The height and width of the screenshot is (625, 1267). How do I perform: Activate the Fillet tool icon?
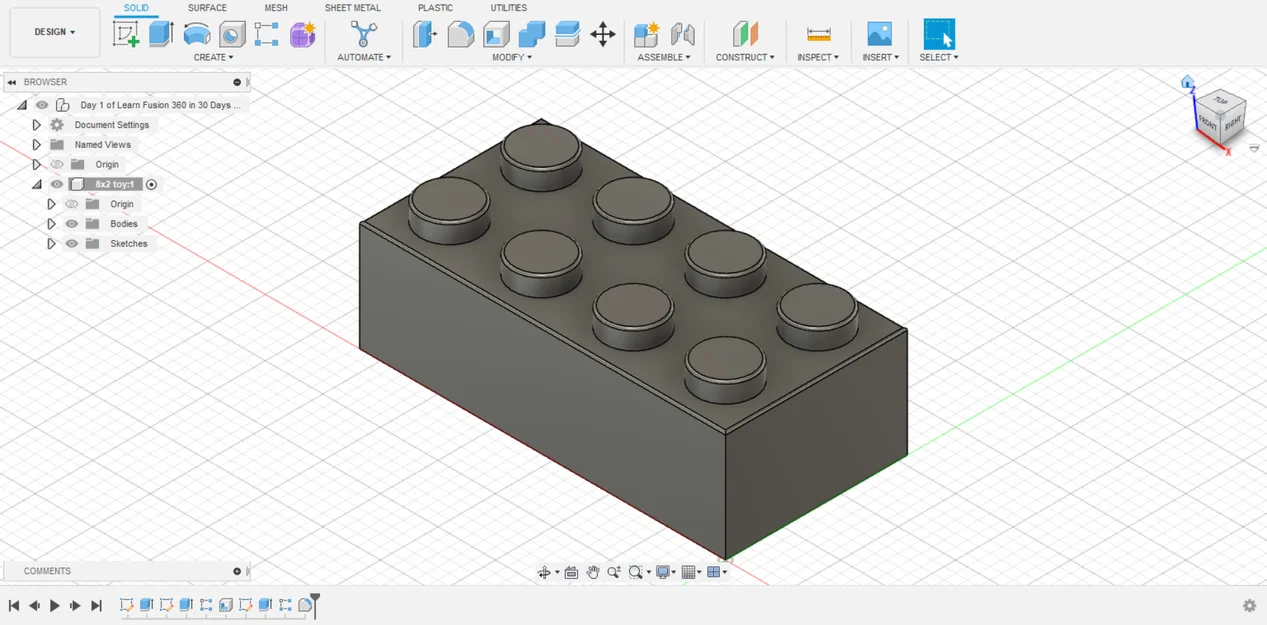(x=460, y=33)
